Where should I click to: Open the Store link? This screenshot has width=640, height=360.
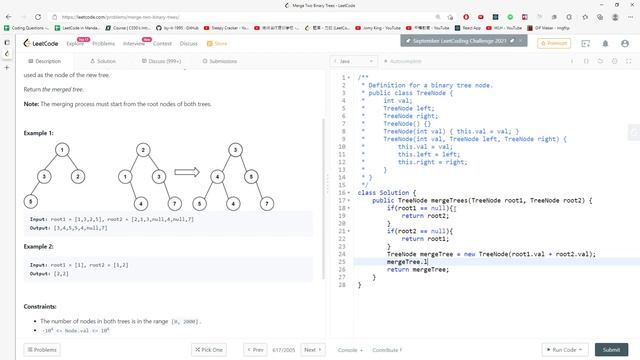217,43
